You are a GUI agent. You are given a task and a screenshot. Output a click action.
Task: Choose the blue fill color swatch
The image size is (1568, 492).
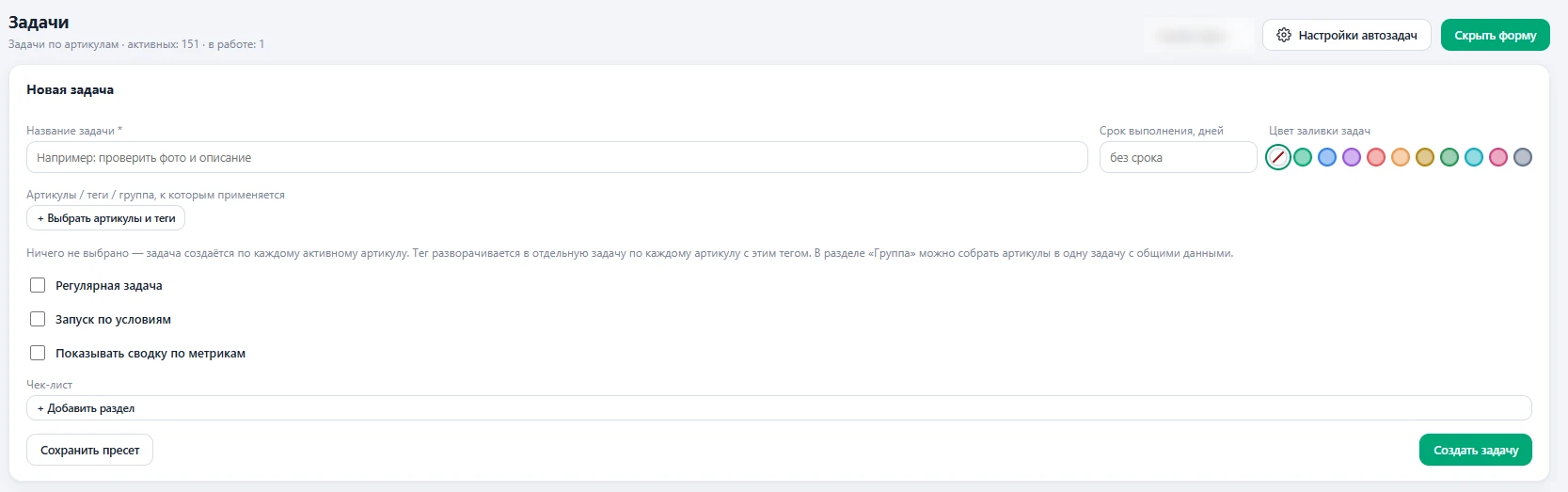[1327, 157]
